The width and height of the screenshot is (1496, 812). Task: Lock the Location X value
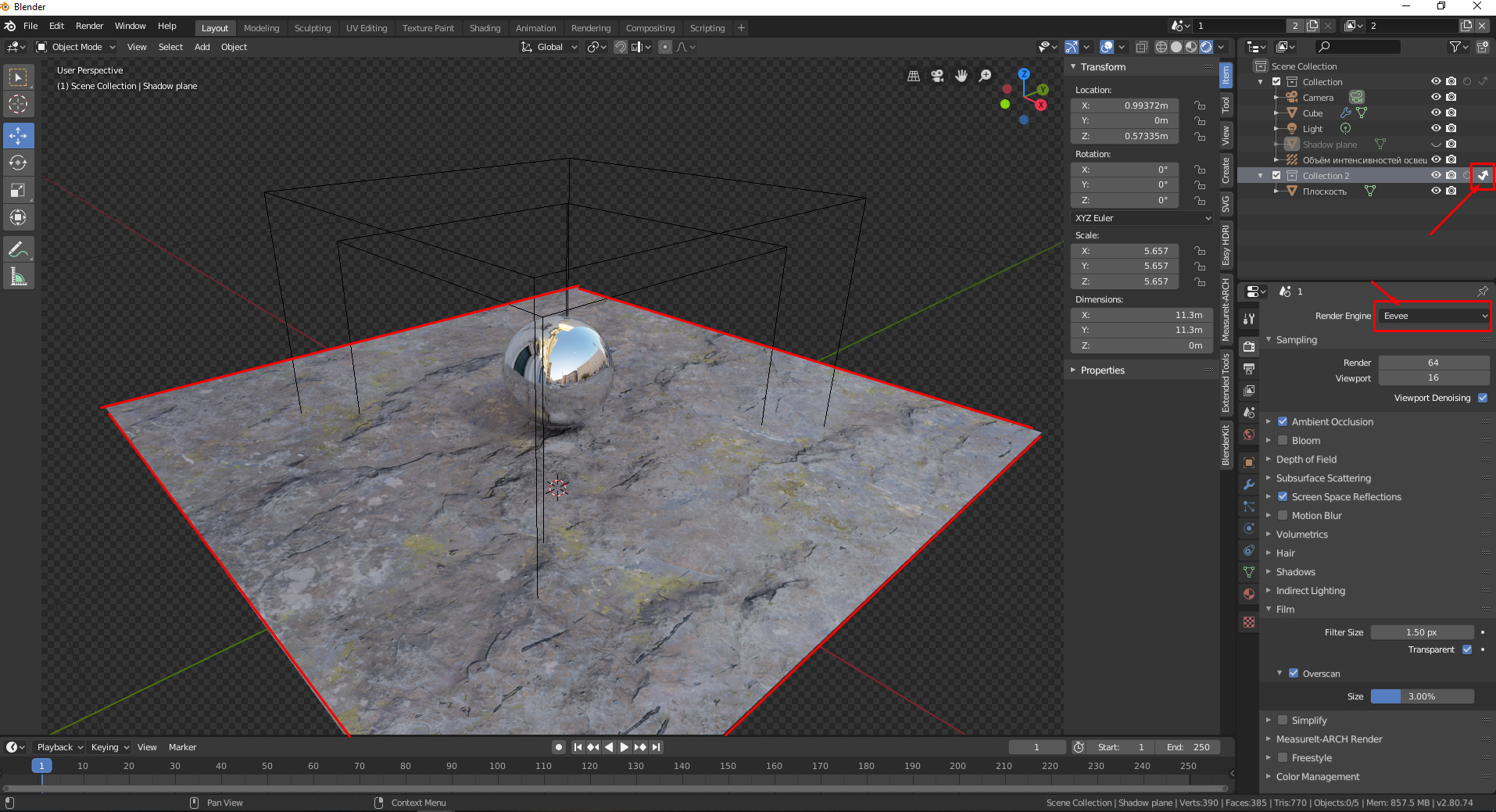tap(1200, 106)
